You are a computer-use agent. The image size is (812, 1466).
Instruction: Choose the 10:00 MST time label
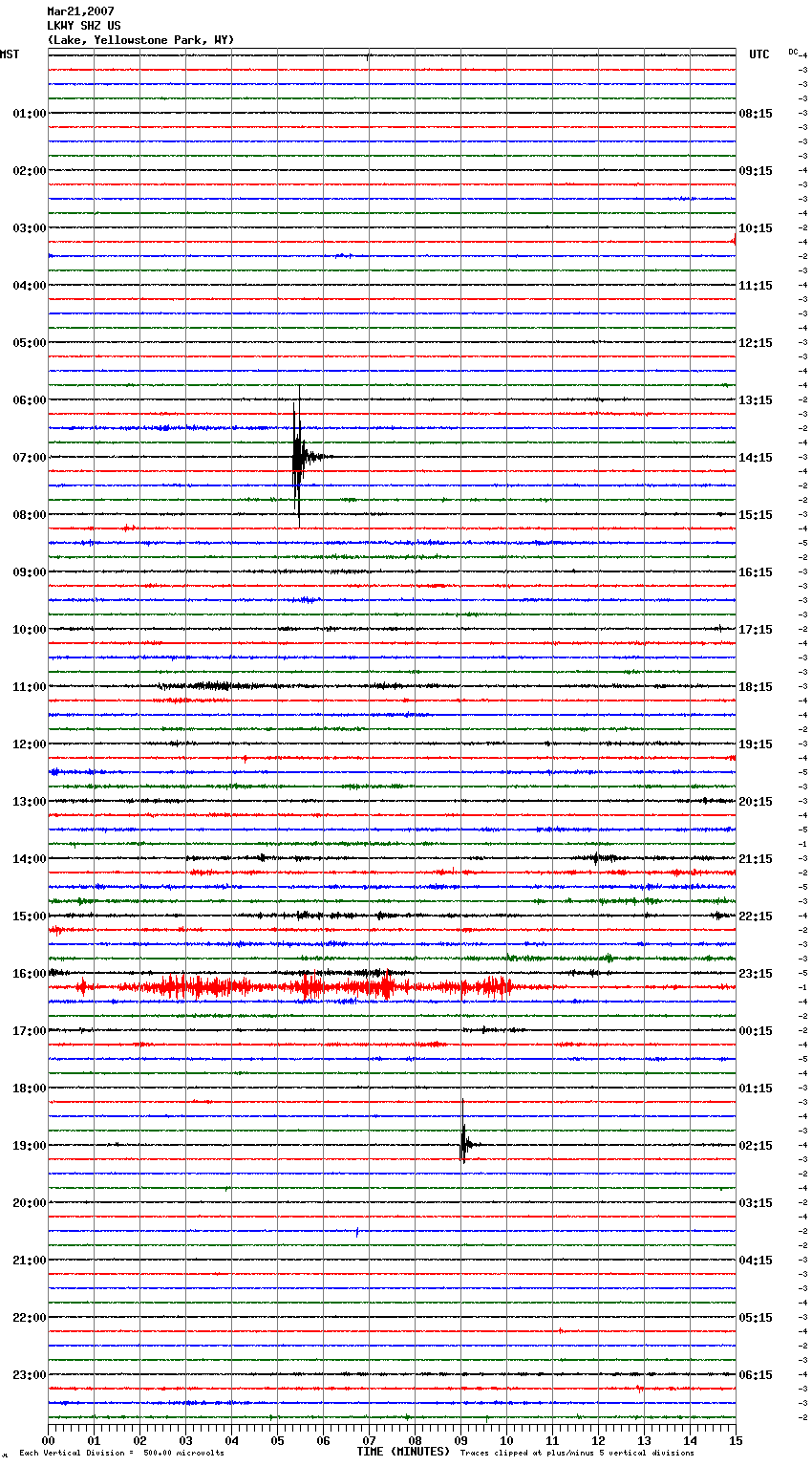click(30, 630)
